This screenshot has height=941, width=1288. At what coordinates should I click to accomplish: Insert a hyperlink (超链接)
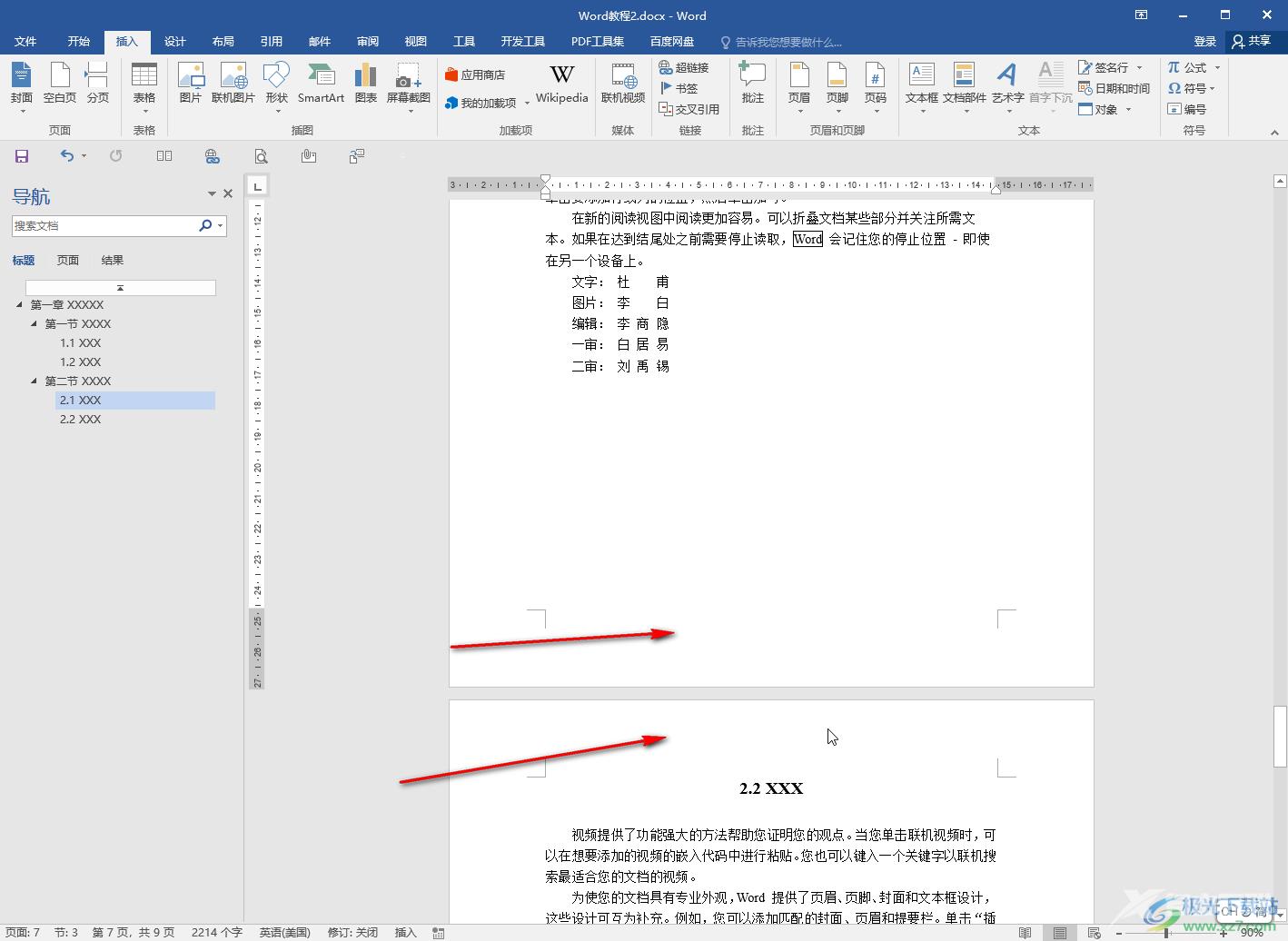click(x=684, y=67)
